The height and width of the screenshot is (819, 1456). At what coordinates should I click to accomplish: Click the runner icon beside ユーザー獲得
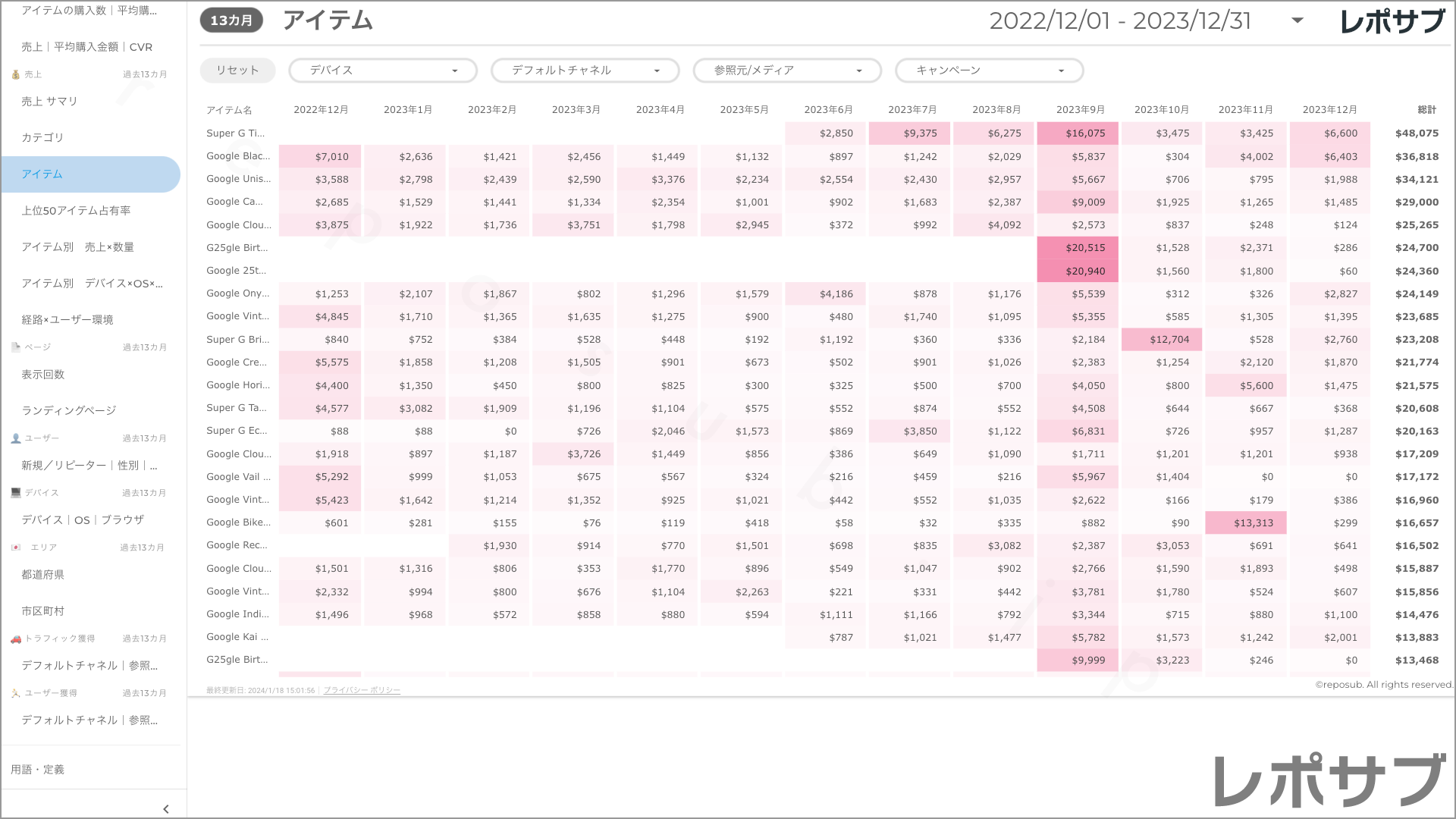pos(15,693)
